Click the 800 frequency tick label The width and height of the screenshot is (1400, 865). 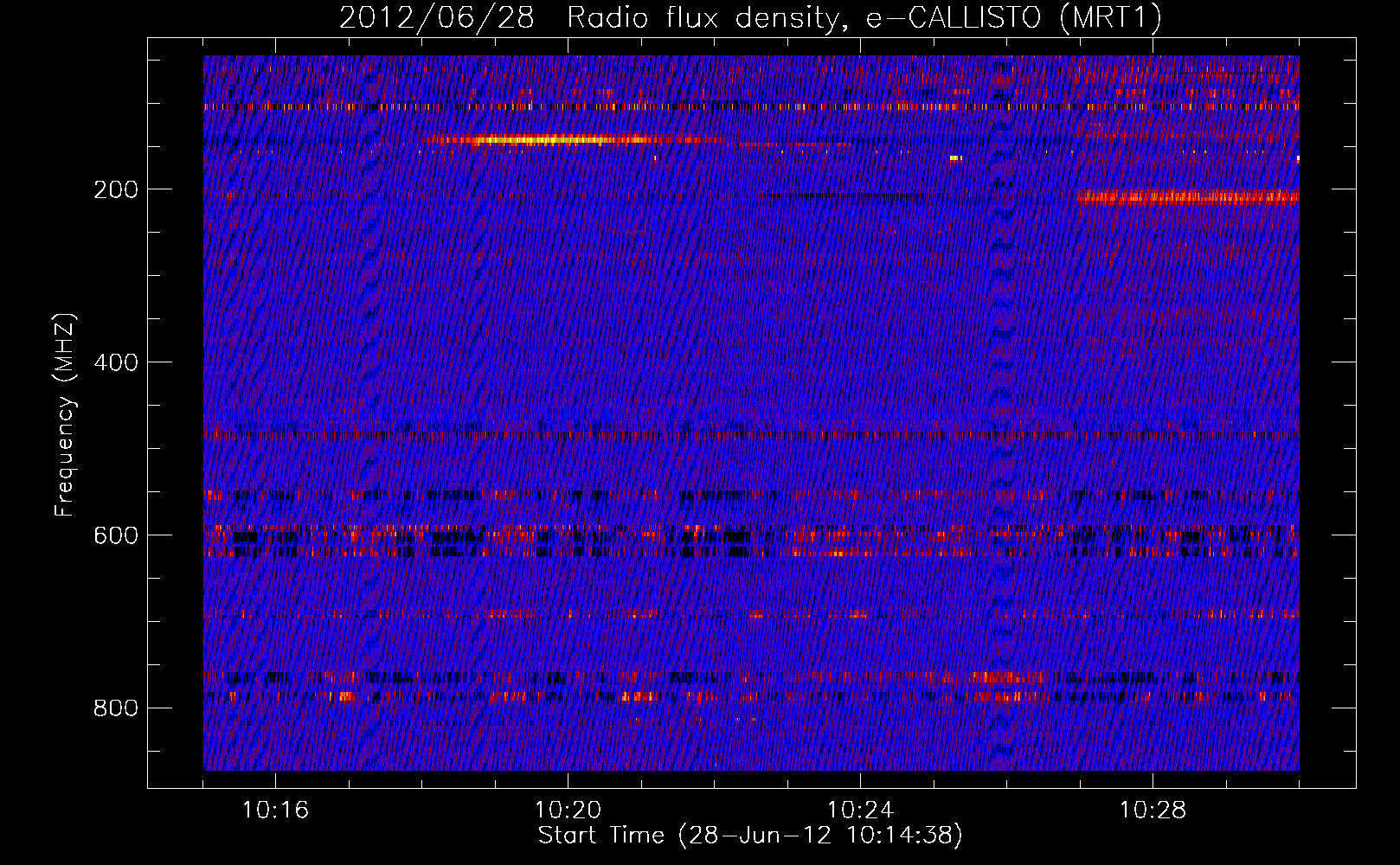coord(116,708)
